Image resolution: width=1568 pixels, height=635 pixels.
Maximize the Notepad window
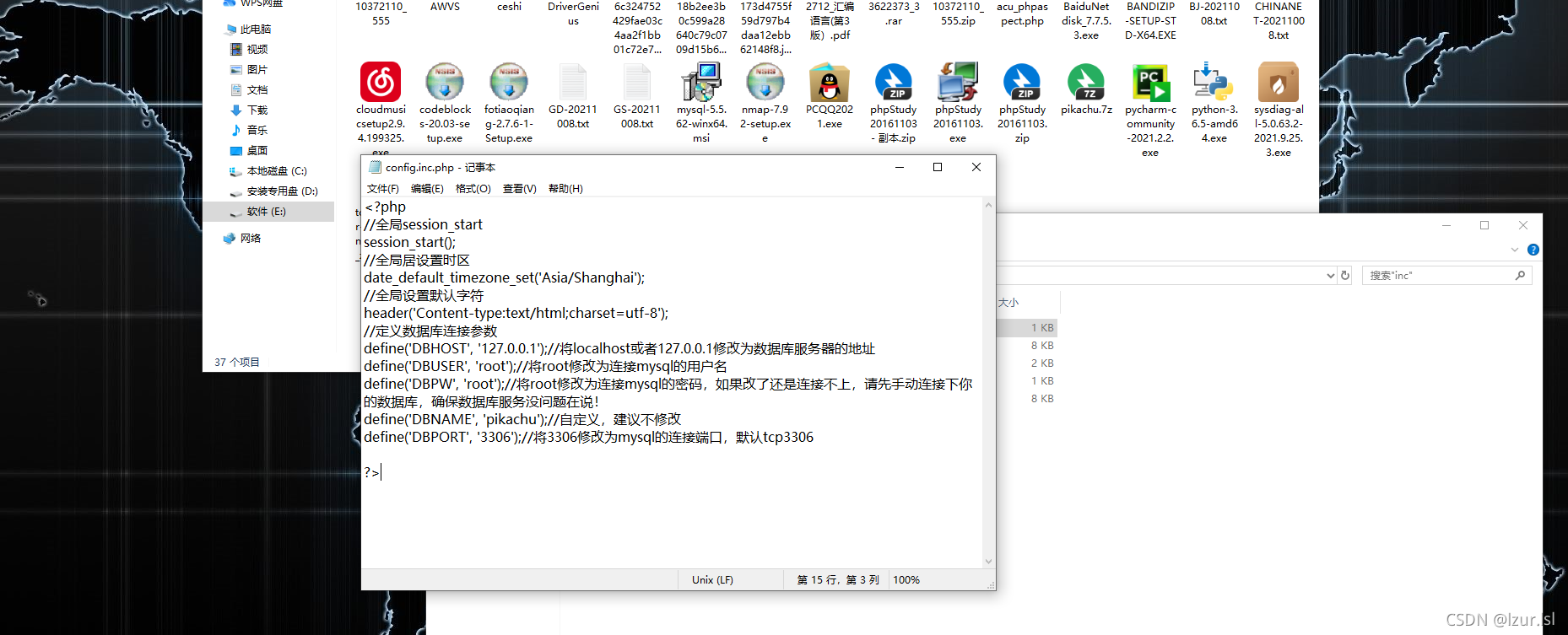938,167
